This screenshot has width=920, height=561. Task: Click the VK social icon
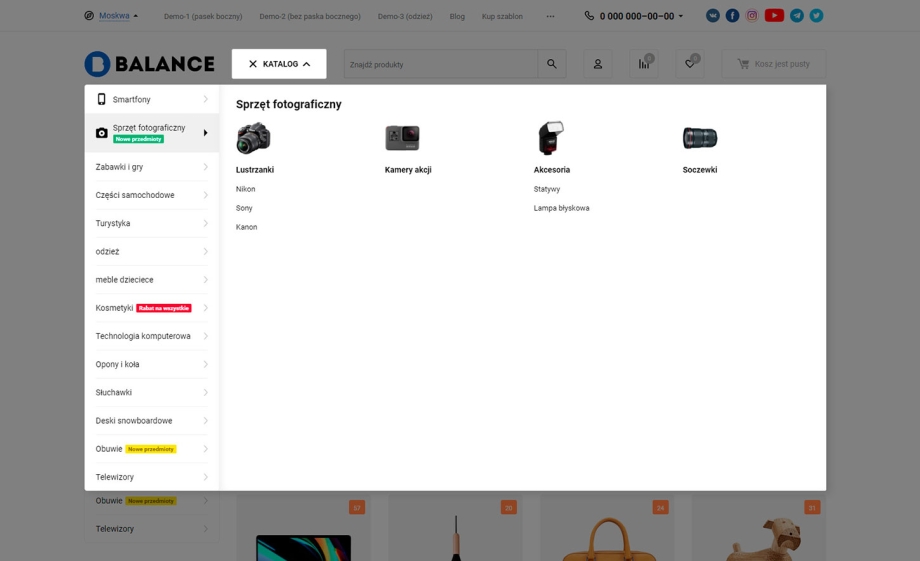(x=712, y=16)
